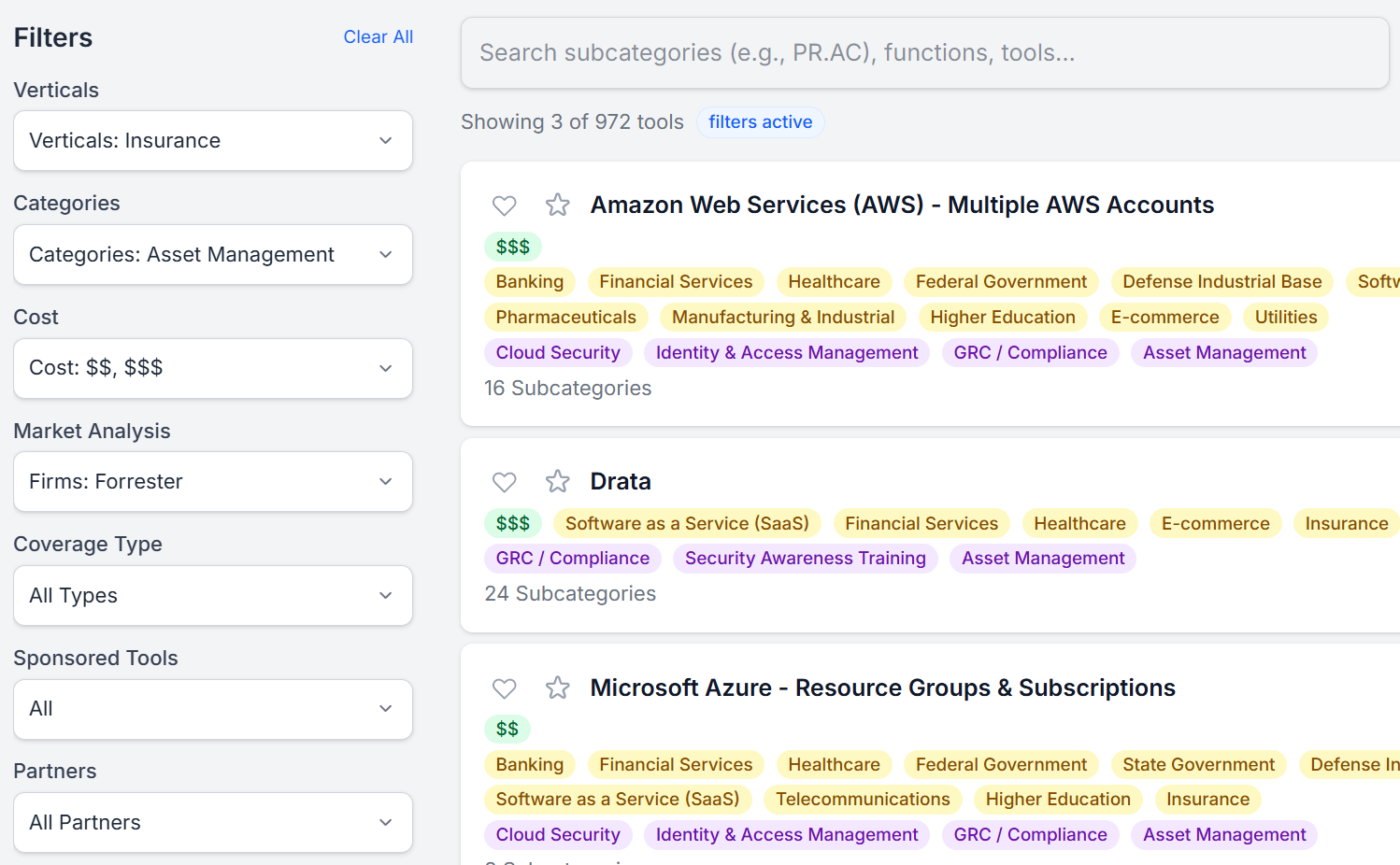The width and height of the screenshot is (1400, 865).
Task: Click the Pharmaceuticals tag
Action: pos(566,318)
